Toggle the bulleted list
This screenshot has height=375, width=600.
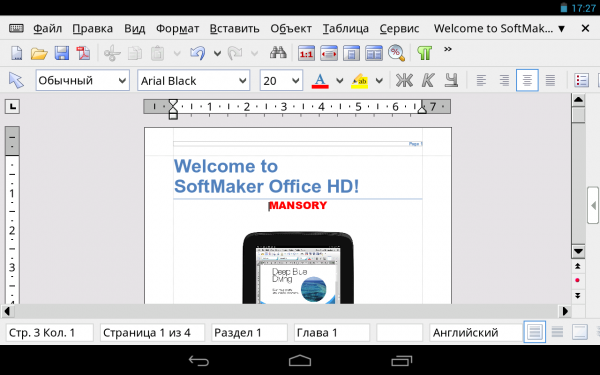(x=582, y=80)
